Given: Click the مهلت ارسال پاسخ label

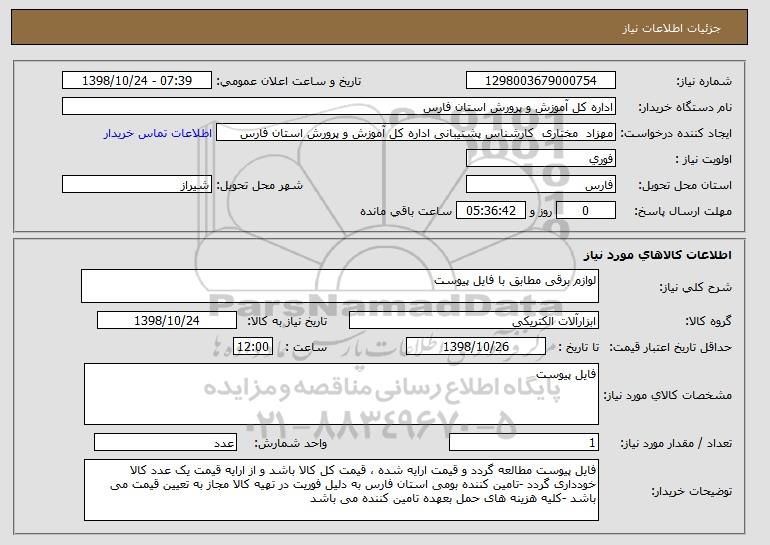Looking at the screenshot, I should point(683,211).
